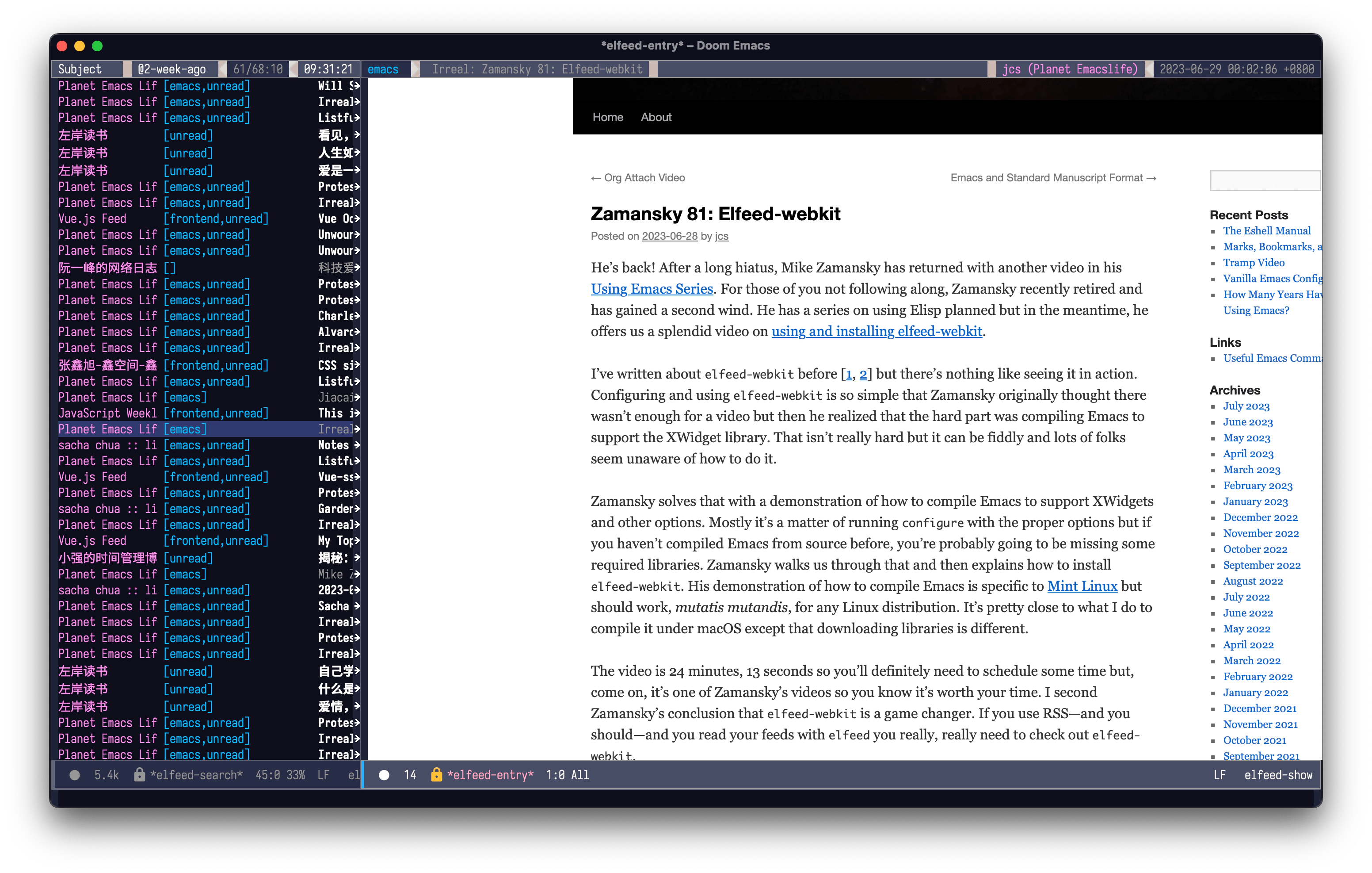Open the Using Emacs Series link

[651, 288]
